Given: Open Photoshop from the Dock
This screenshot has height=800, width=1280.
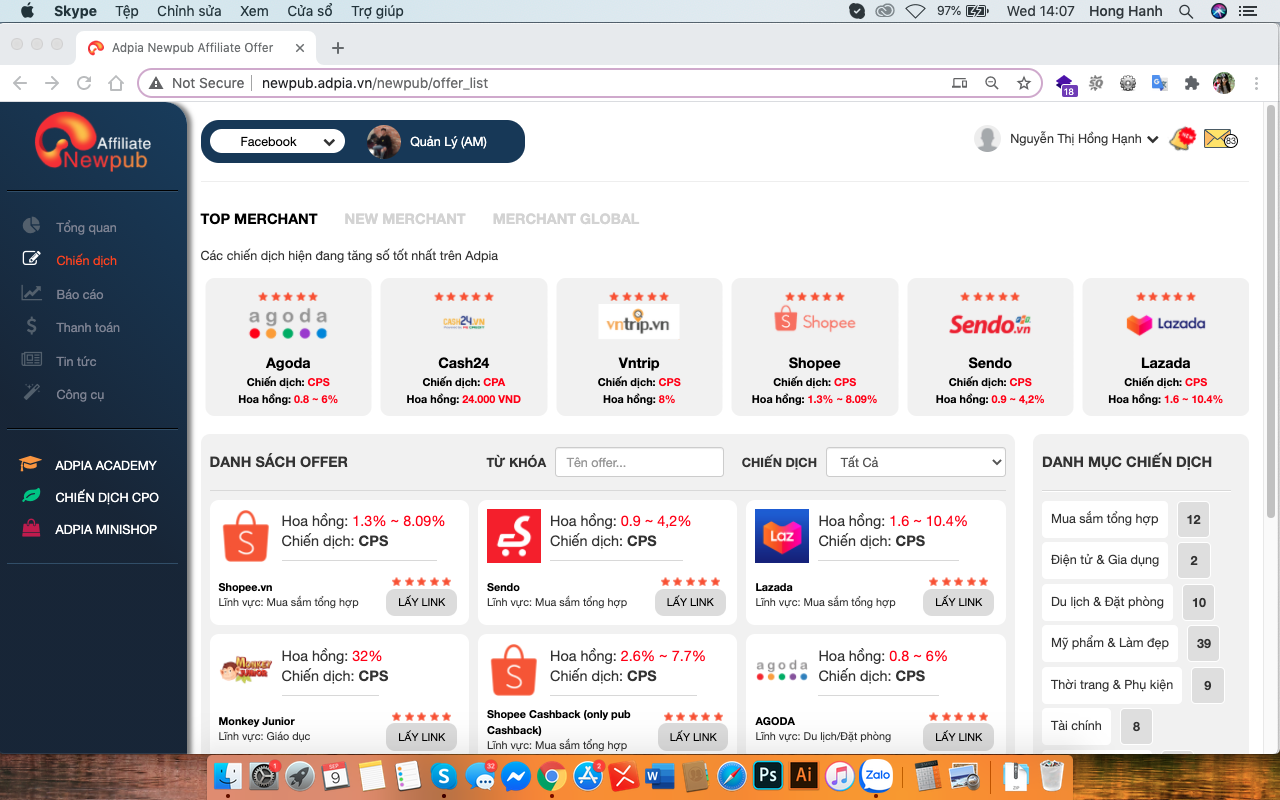Looking at the screenshot, I should click(768, 775).
